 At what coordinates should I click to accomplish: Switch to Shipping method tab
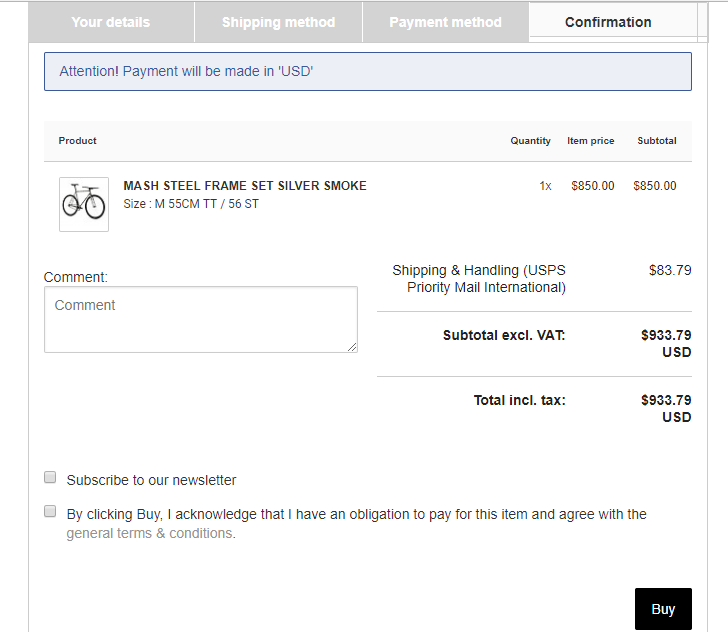278,22
